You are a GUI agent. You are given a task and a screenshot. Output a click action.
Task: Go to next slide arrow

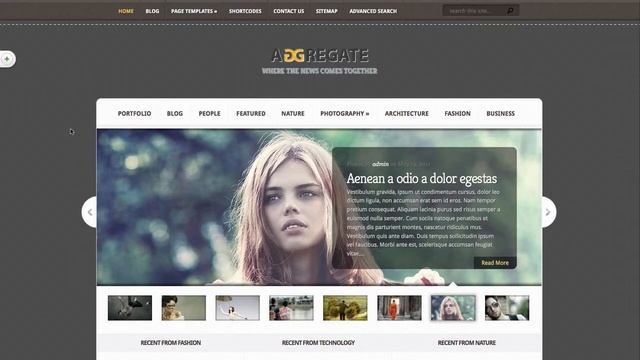[548, 212]
